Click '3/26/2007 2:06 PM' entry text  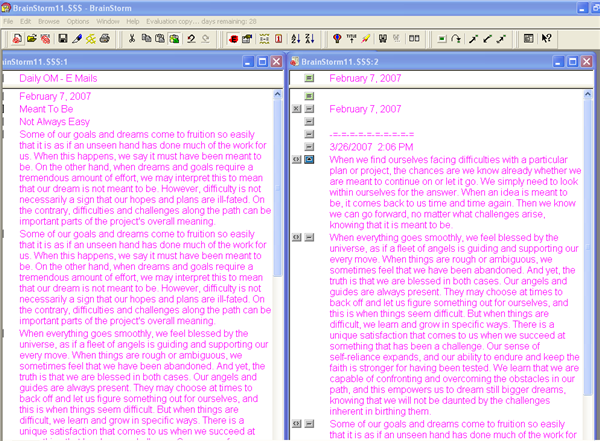click(371, 147)
